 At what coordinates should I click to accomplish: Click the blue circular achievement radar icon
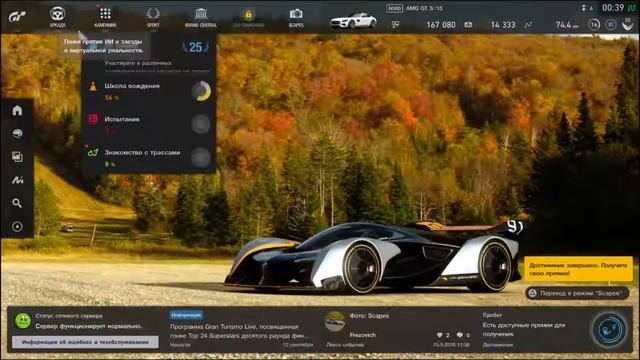tap(609, 329)
